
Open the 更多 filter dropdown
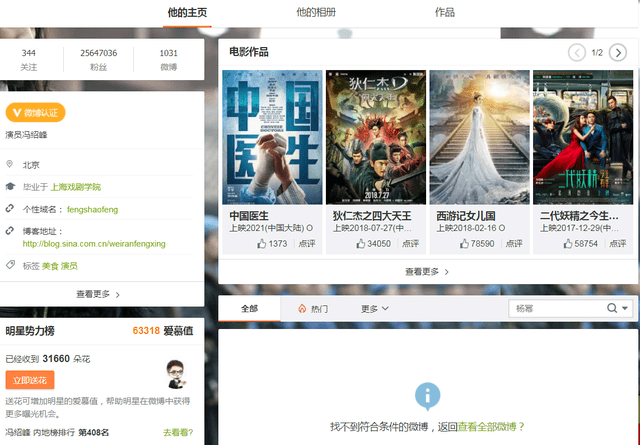click(x=375, y=309)
